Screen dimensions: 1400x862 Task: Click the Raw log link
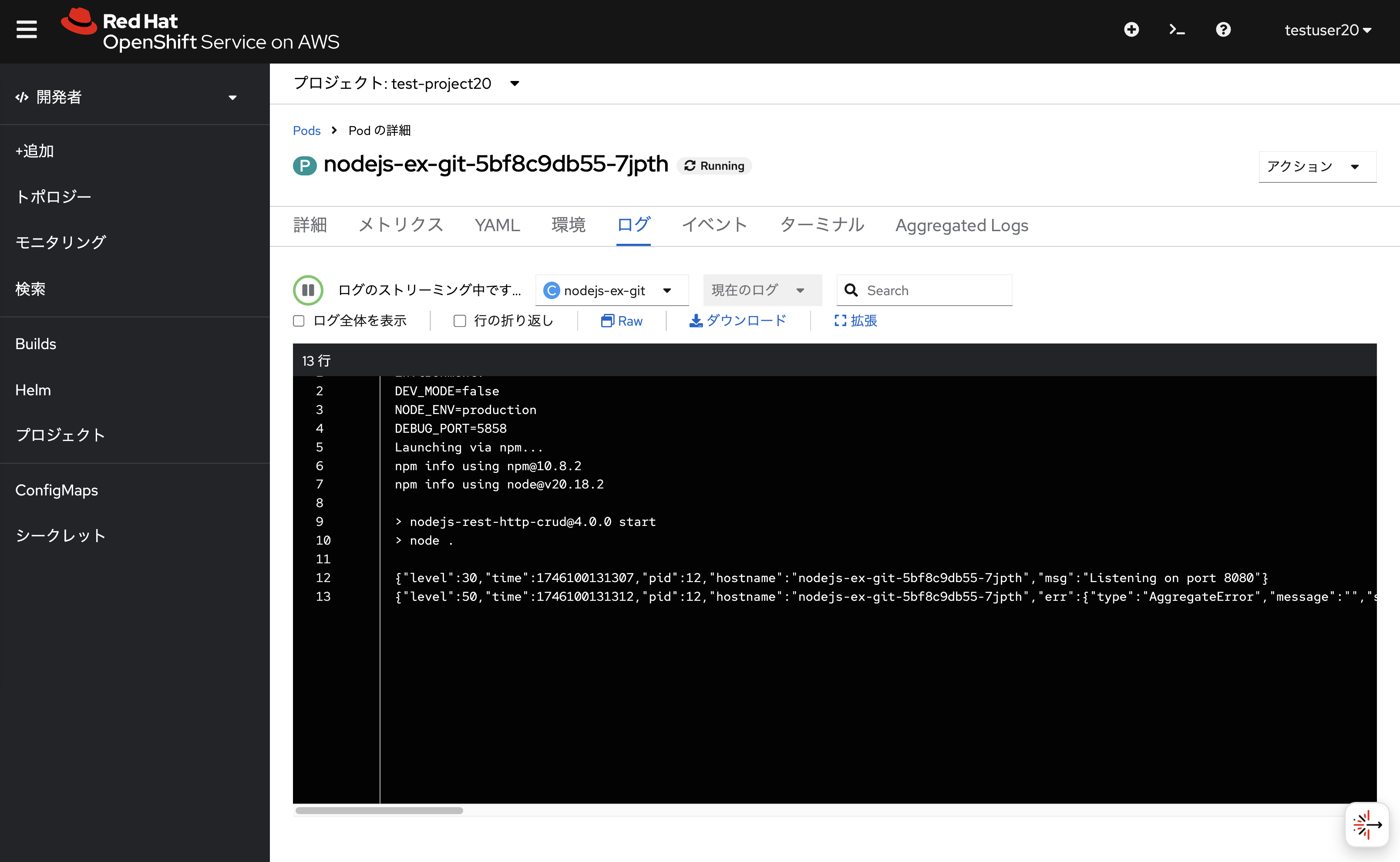[x=622, y=321]
